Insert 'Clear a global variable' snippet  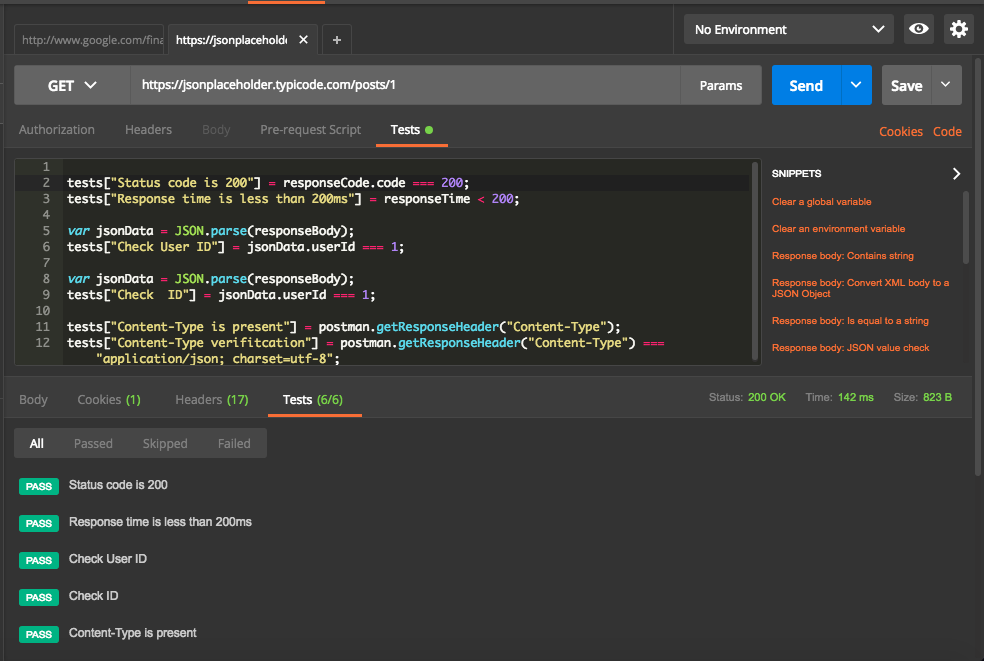[x=821, y=202]
